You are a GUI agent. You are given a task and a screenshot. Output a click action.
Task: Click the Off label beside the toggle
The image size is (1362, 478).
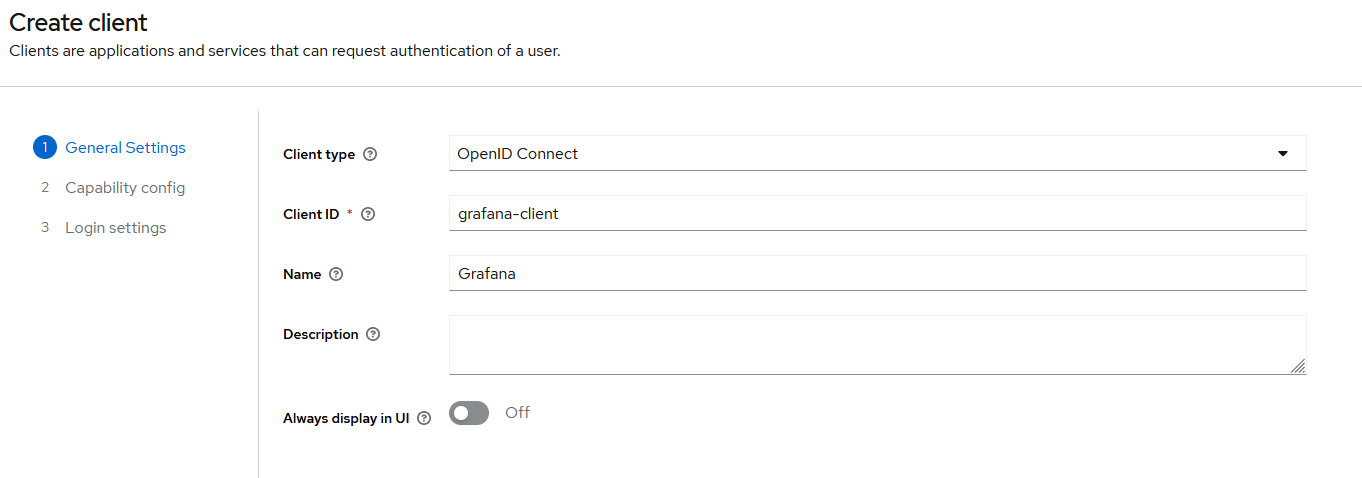(x=517, y=412)
